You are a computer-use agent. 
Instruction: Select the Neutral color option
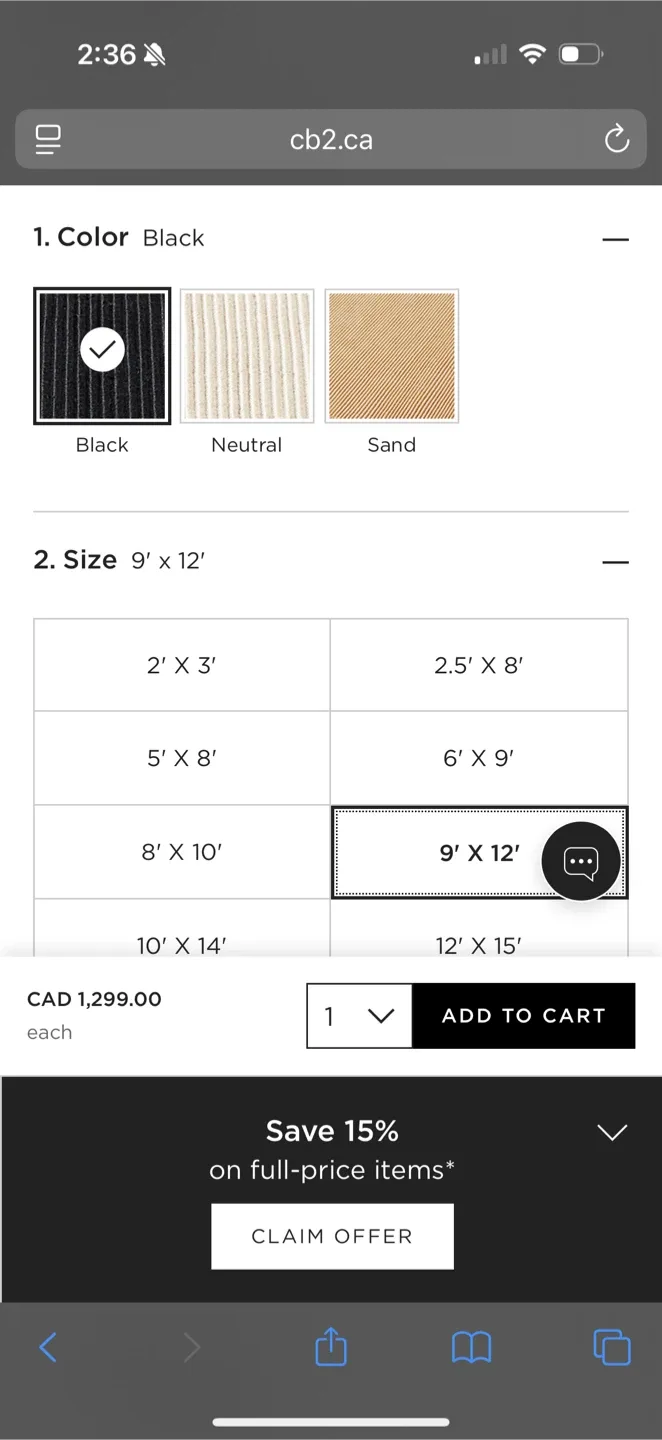pyautogui.click(x=246, y=355)
